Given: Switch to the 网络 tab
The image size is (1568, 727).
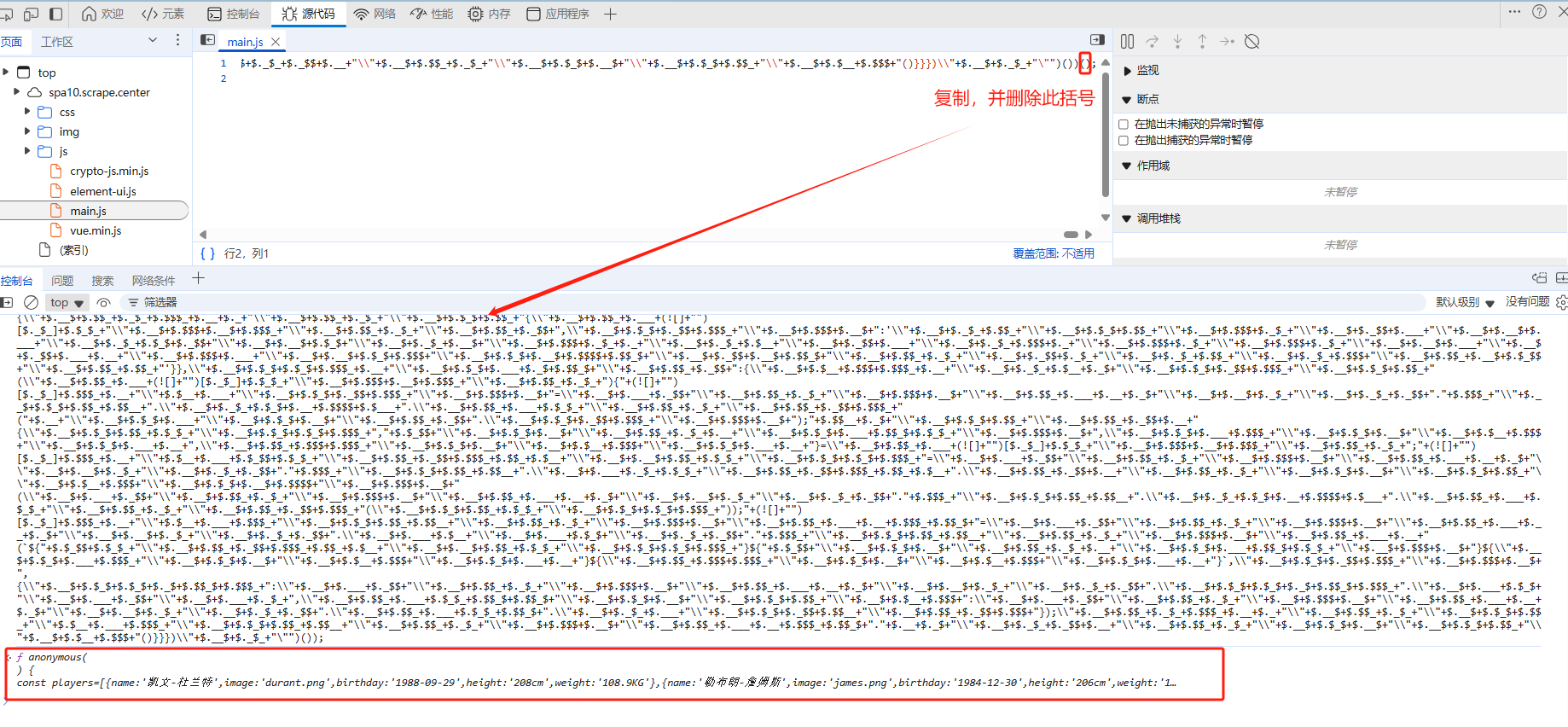Looking at the screenshot, I should coord(375,14).
